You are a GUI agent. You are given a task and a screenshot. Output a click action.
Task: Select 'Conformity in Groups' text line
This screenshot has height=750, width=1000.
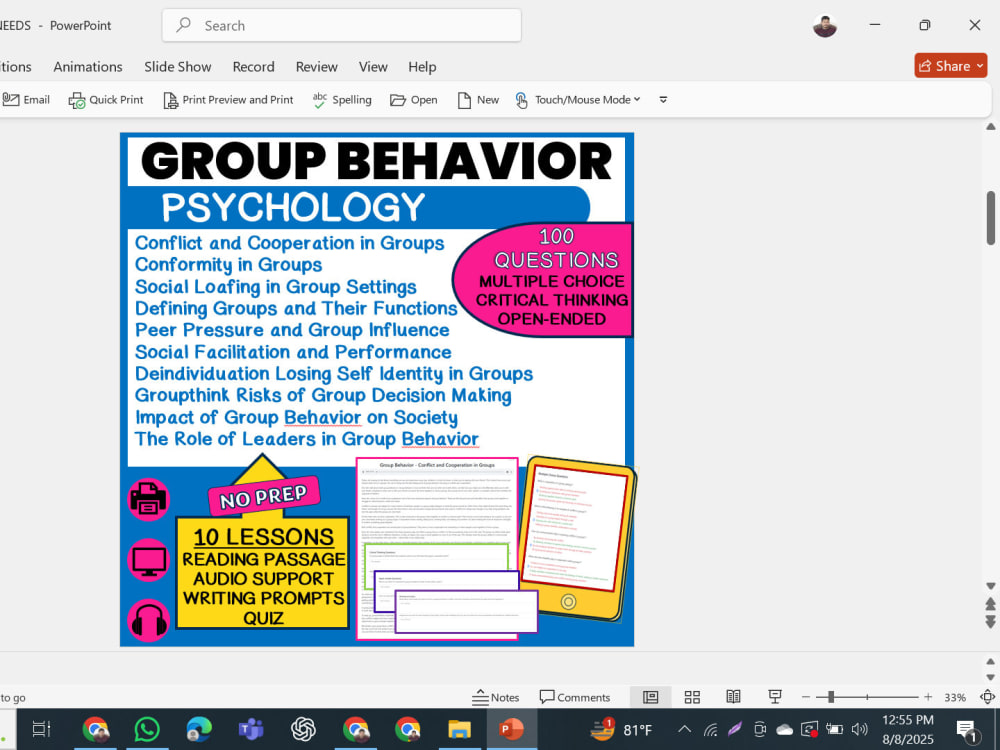pyautogui.click(x=228, y=265)
